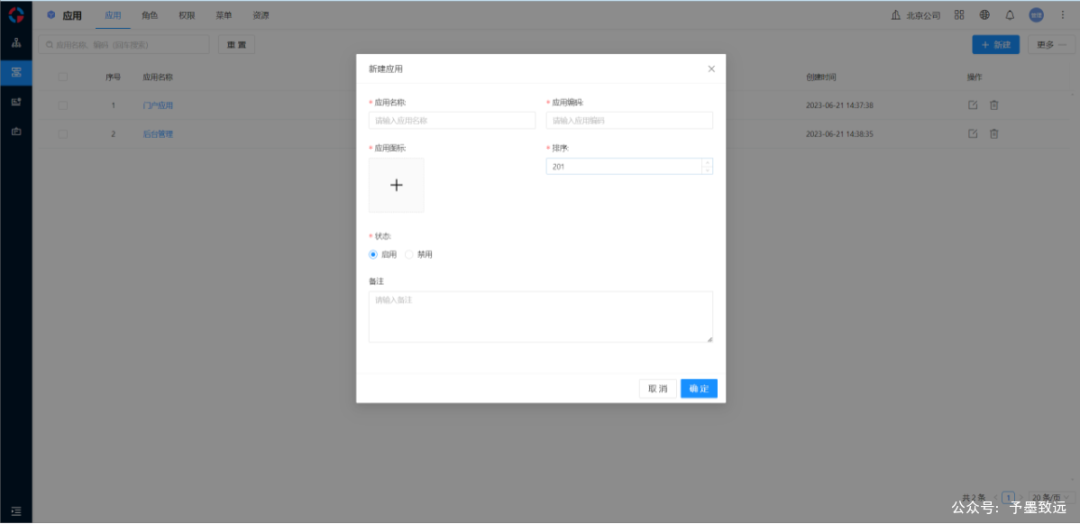Click the 确定 button in dialog
The width and height of the screenshot is (1080, 524).
pos(699,388)
